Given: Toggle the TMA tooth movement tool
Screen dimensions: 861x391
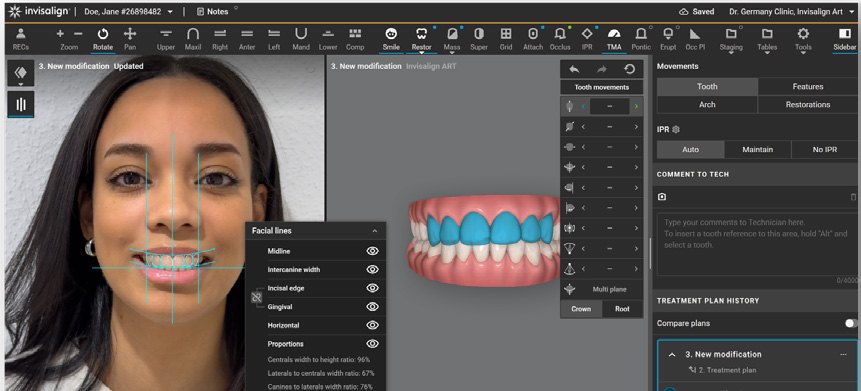Looking at the screenshot, I should pos(614,39).
